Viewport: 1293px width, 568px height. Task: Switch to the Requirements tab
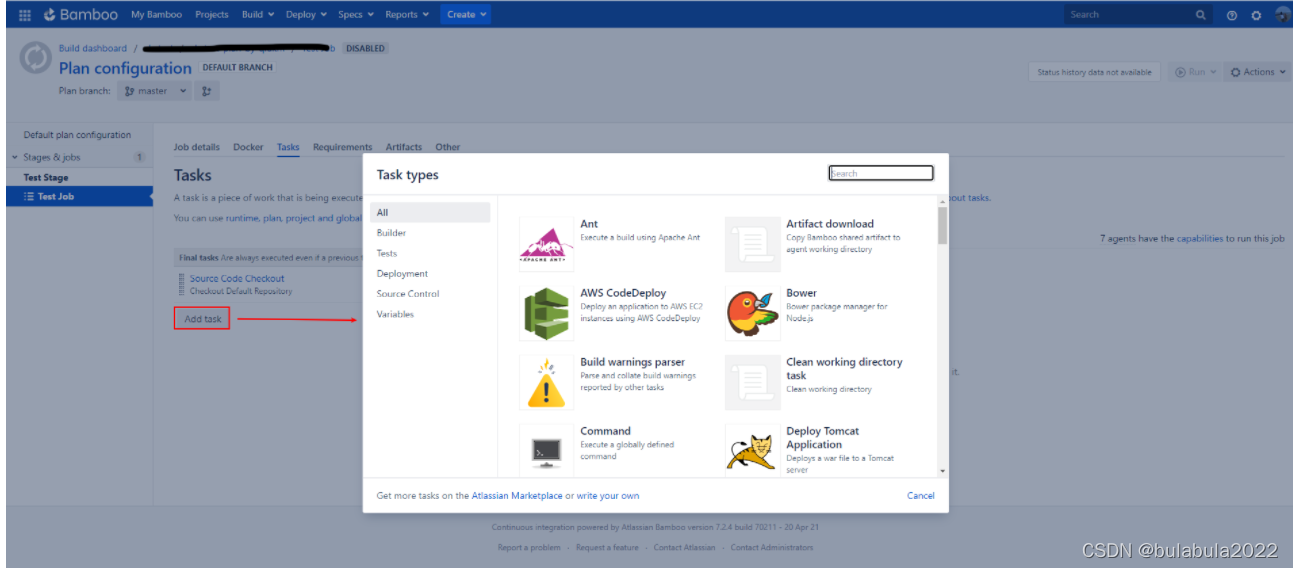coord(343,147)
